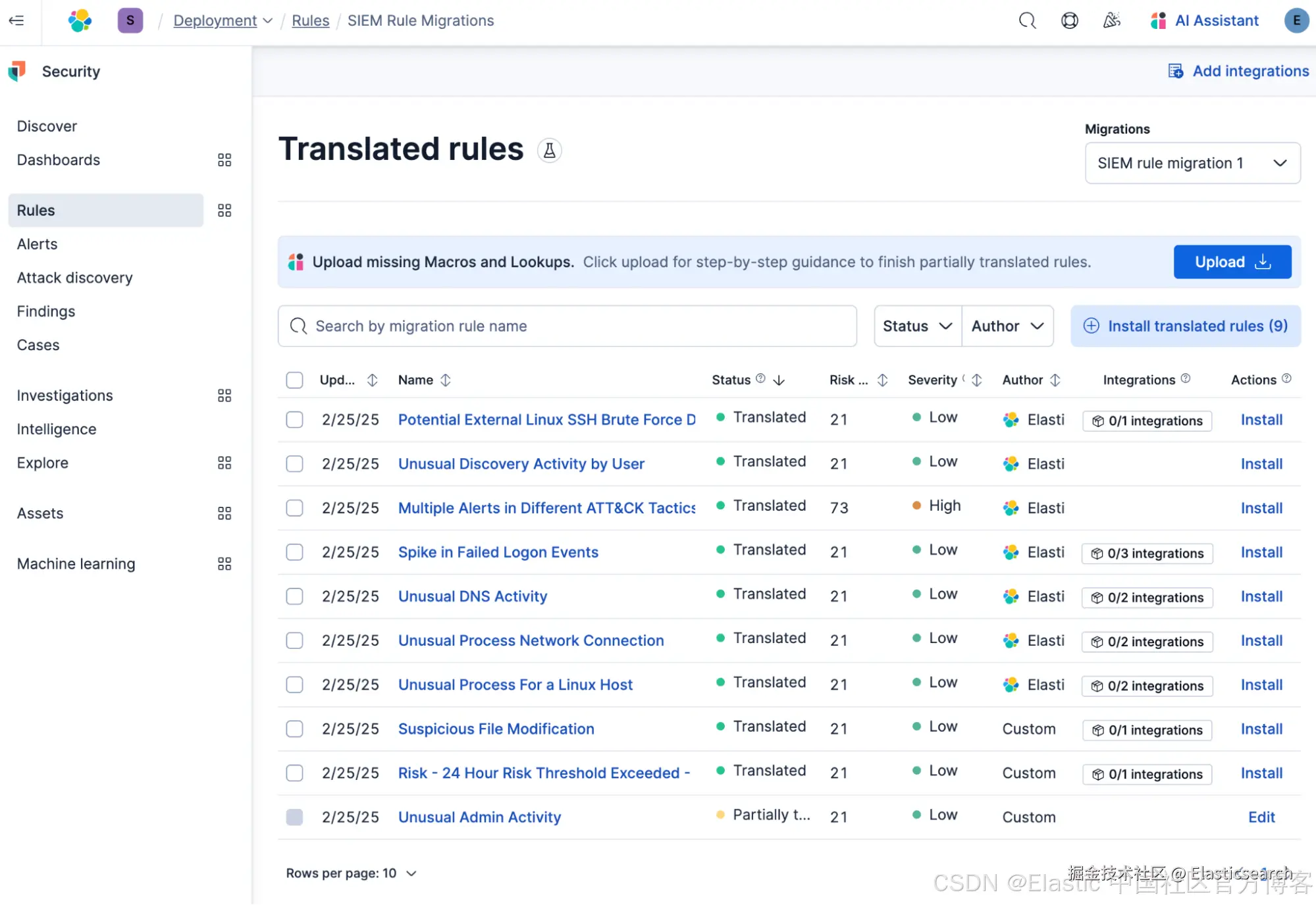Collapse the side navigation menu icon

click(16, 20)
